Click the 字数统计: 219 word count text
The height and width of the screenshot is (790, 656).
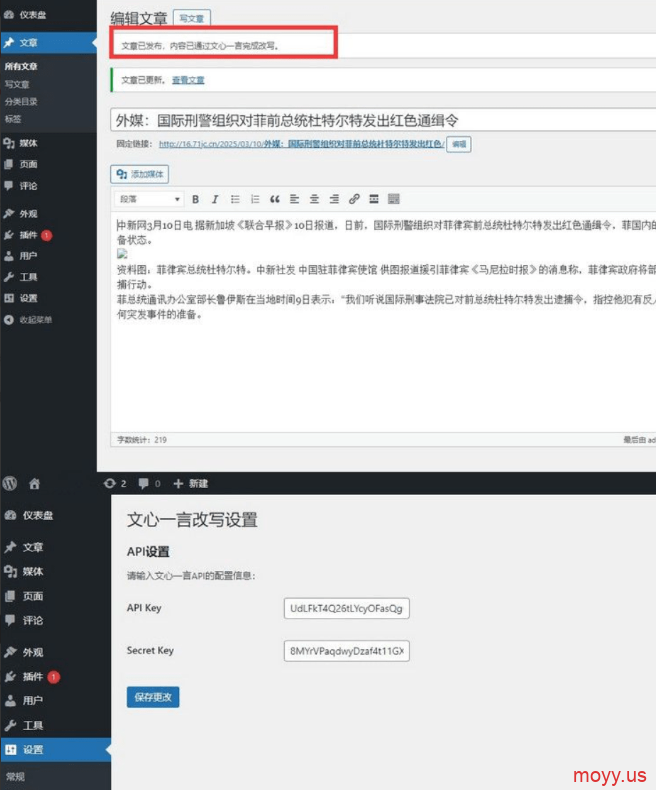click(x=142, y=440)
